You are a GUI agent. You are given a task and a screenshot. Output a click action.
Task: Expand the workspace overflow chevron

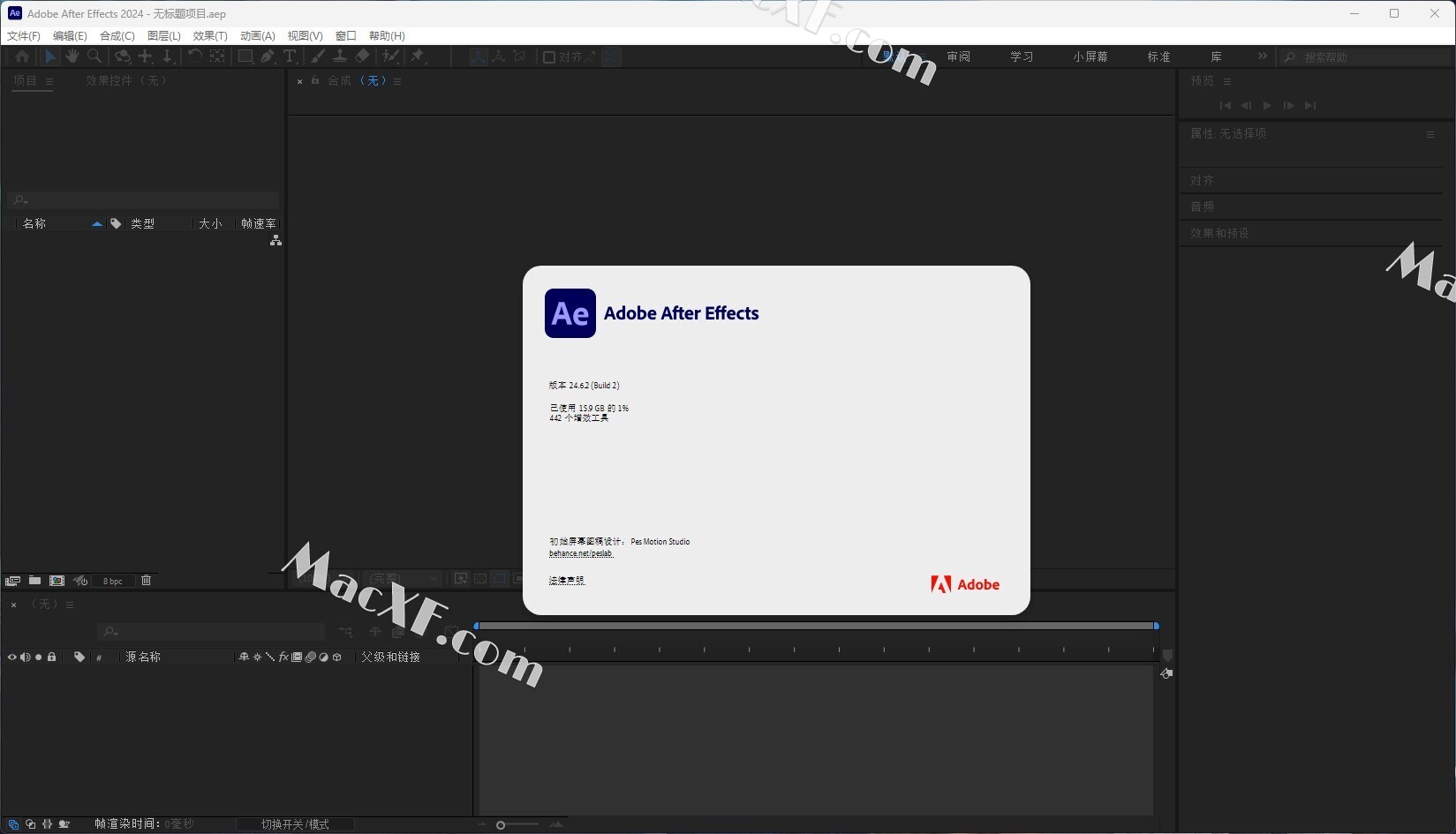[1263, 56]
